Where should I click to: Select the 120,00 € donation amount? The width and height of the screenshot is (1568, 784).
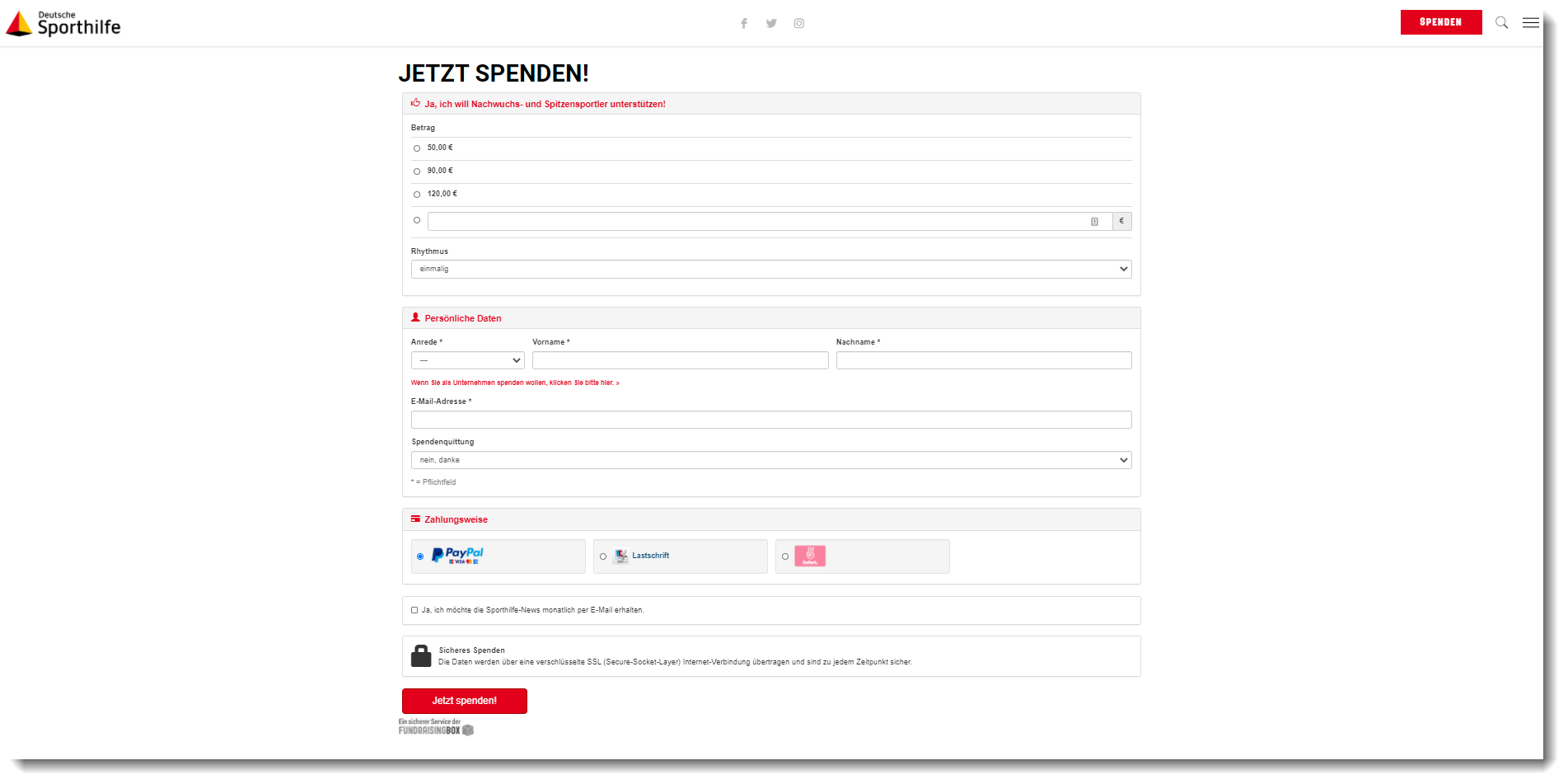coord(416,194)
